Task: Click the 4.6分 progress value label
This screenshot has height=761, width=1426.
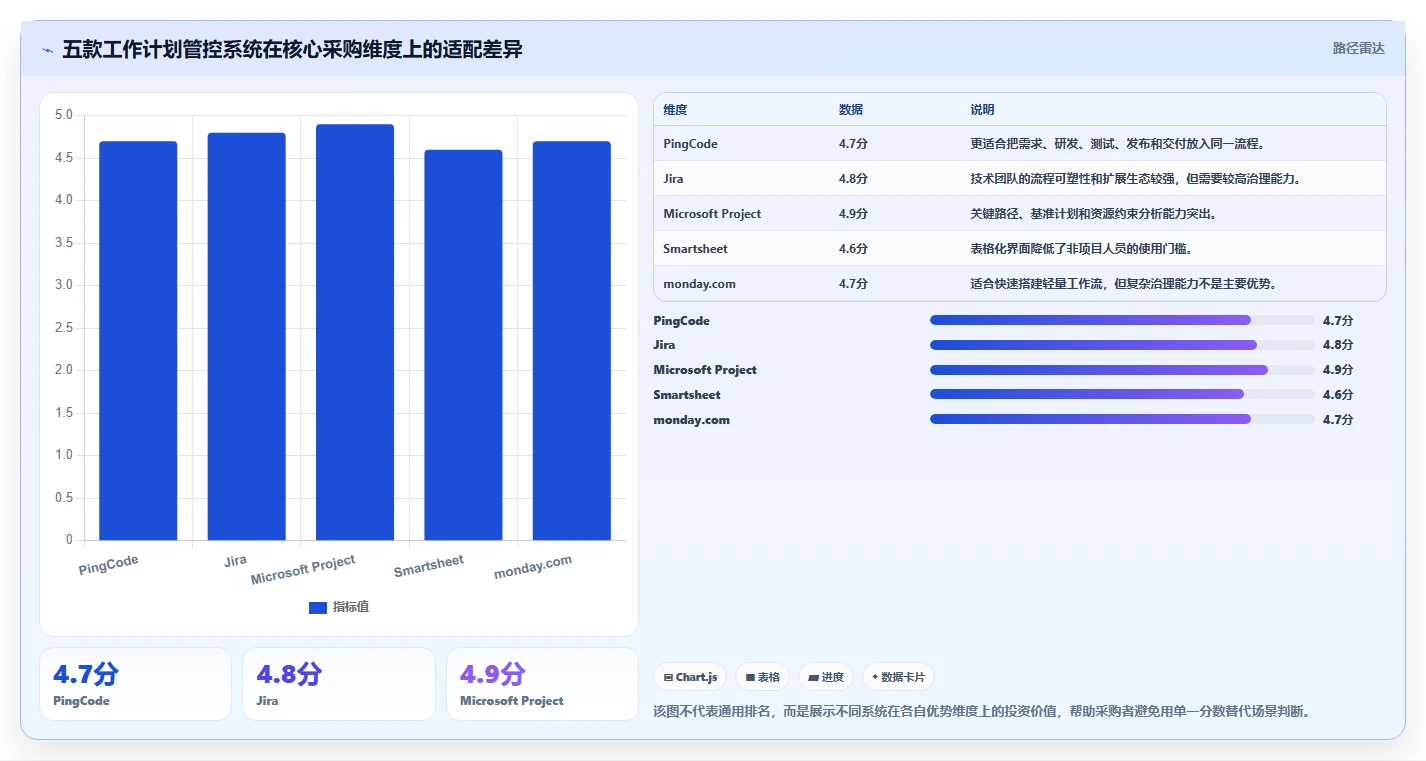Action: pyautogui.click(x=1337, y=395)
